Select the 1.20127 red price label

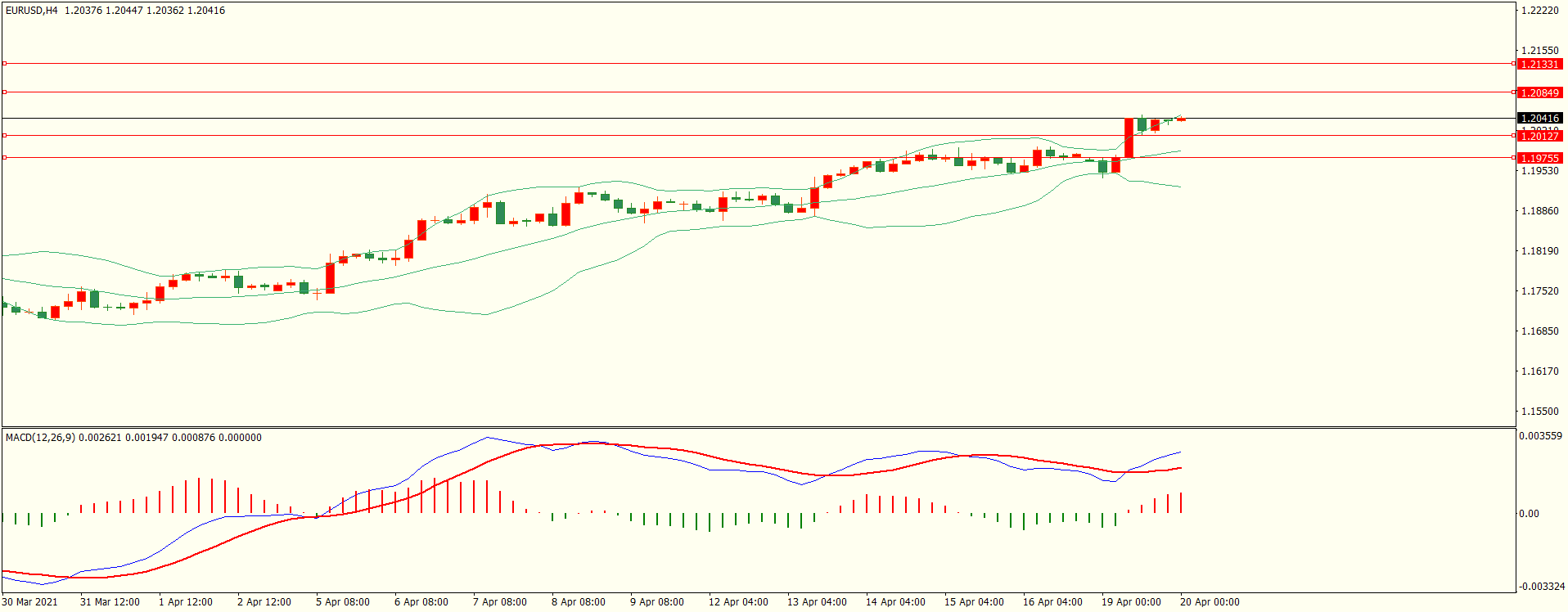tap(1539, 137)
